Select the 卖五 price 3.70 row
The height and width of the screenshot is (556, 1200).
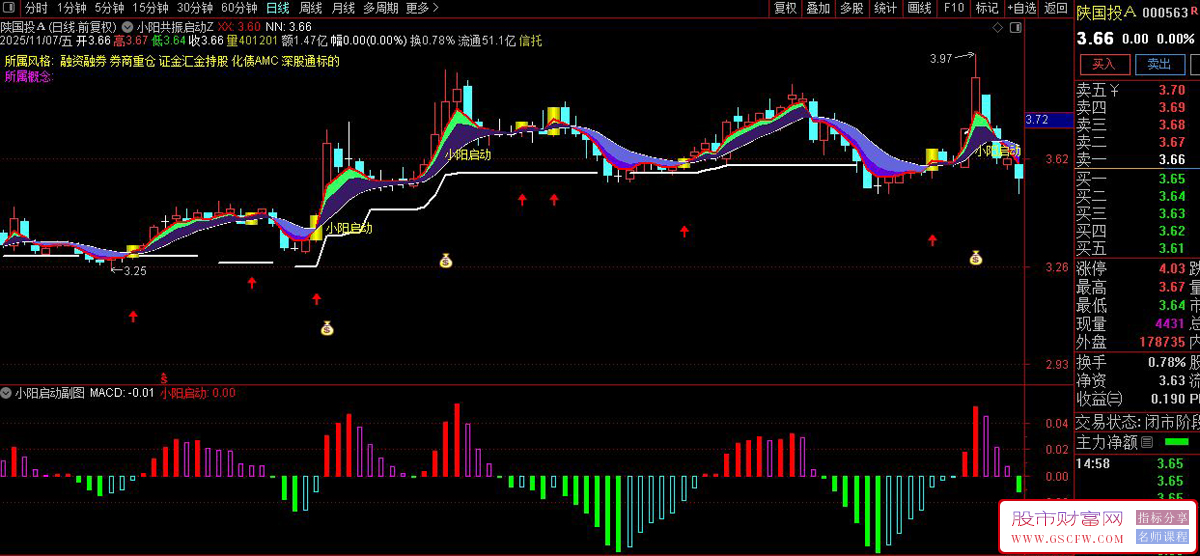click(x=1137, y=90)
